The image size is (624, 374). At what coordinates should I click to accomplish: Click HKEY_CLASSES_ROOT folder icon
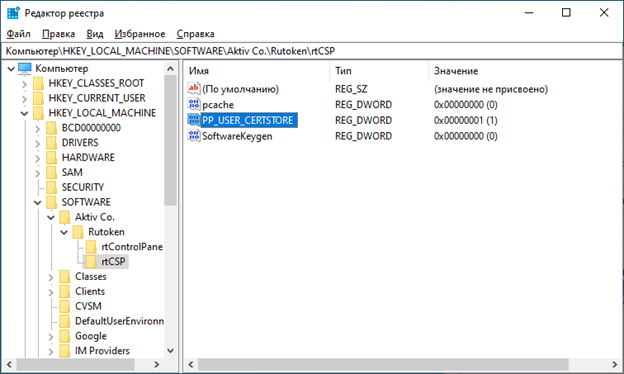pyautogui.click(x=38, y=84)
